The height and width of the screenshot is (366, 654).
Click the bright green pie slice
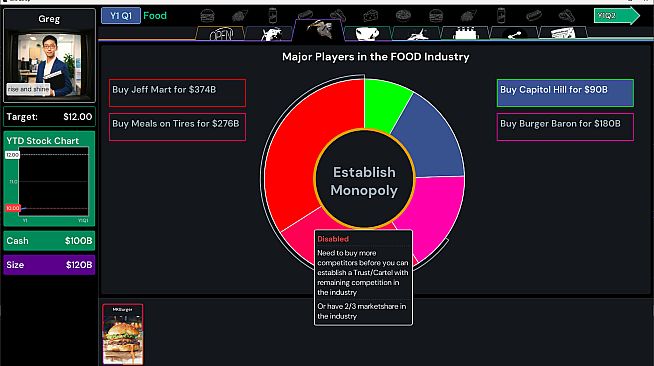point(386,104)
